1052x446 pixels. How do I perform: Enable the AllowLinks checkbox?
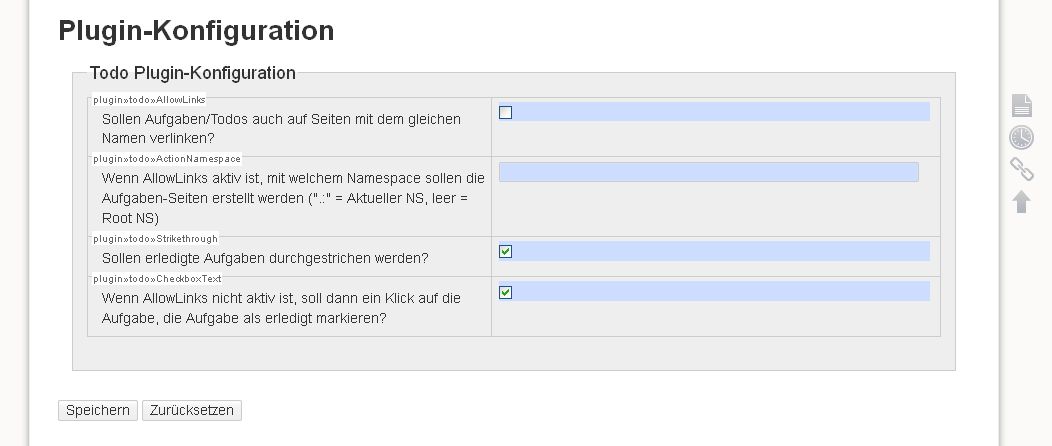(x=505, y=112)
